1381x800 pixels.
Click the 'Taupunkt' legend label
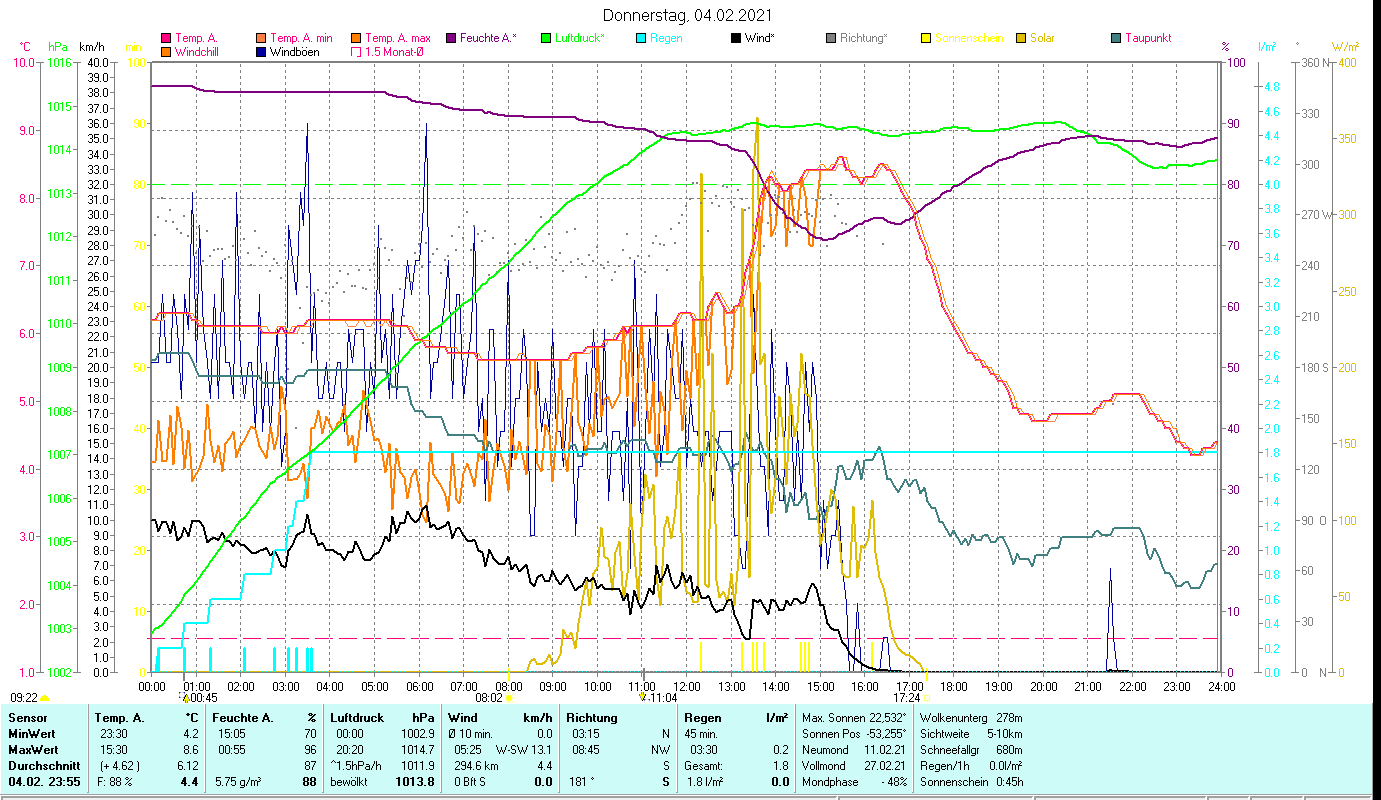coord(1148,38)
